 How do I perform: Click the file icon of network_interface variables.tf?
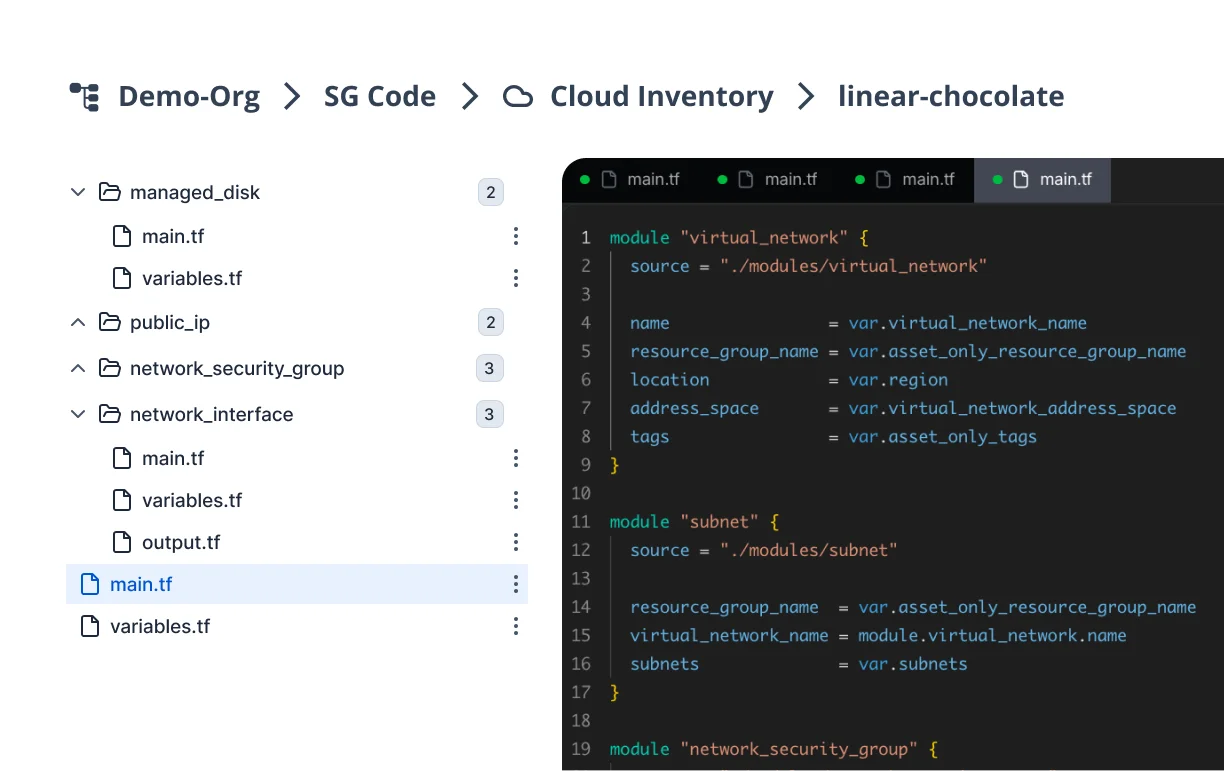[x=122, y=501]
